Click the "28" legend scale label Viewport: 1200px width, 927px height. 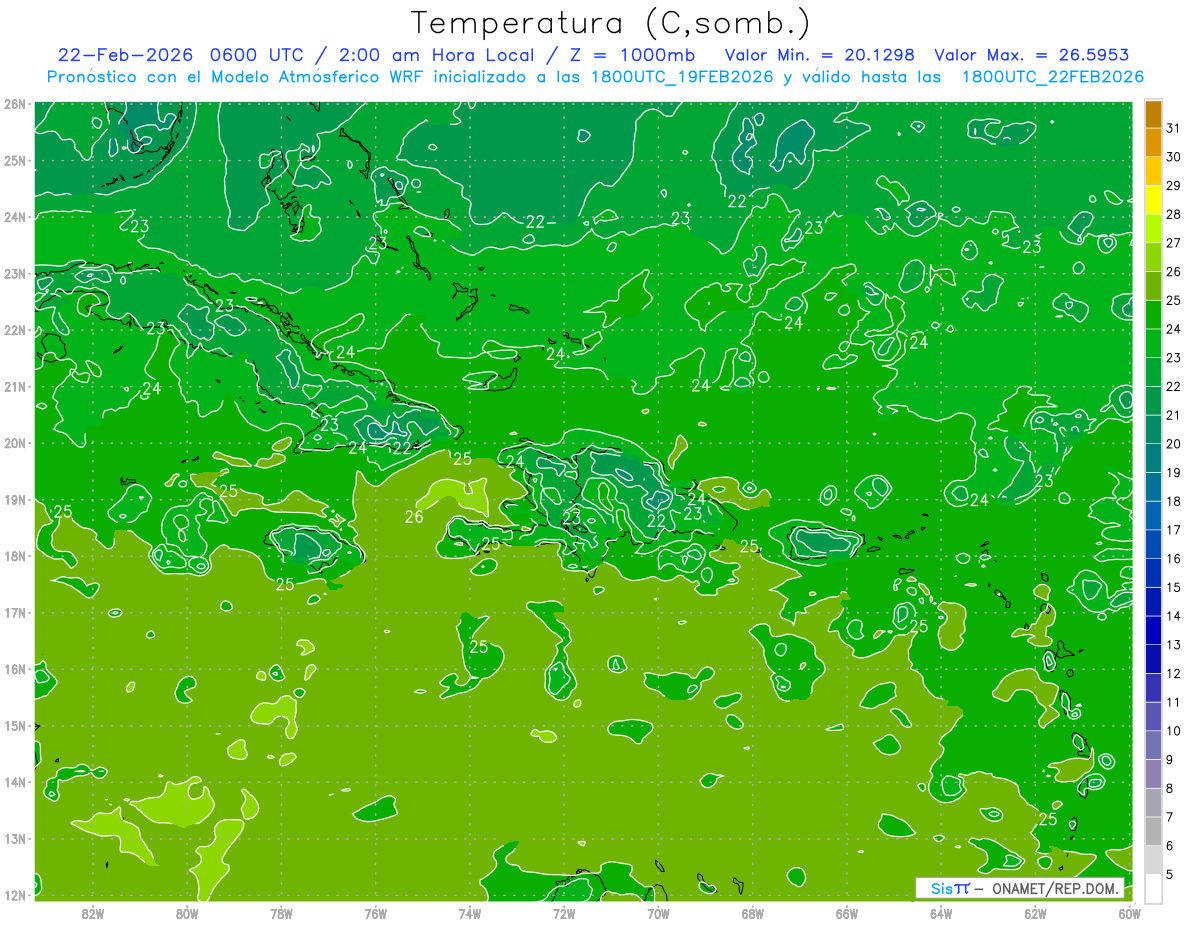click(1174, 214)
